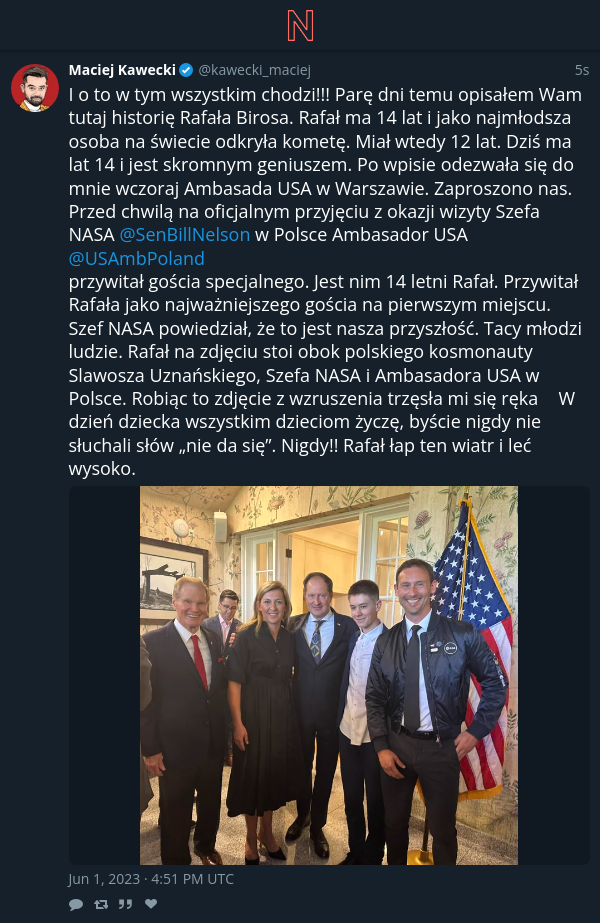Click the reply speech bubble icon
The image size is (600, 923).
(76, 904)
